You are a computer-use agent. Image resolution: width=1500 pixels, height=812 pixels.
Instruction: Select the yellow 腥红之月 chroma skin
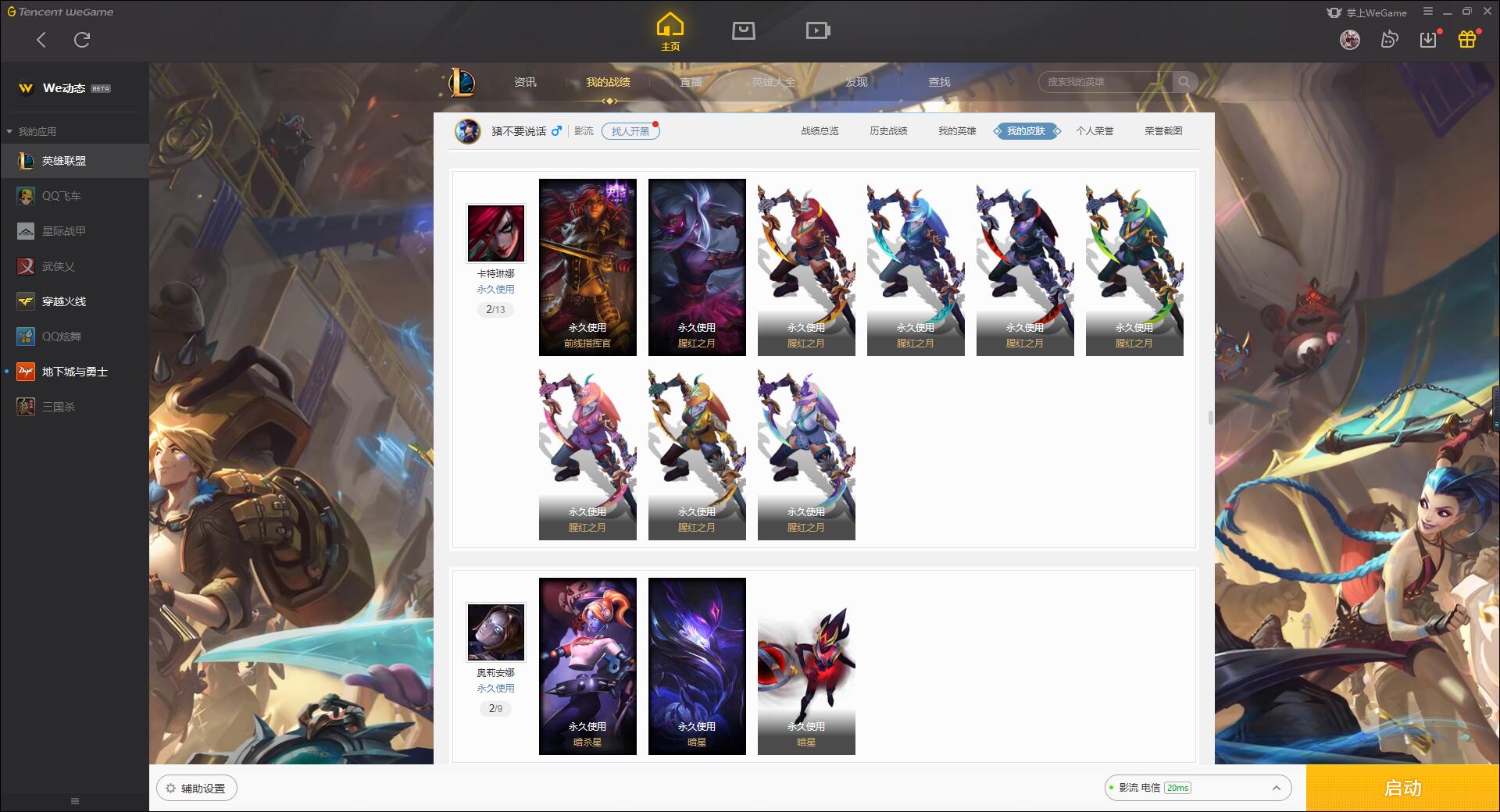697,451
